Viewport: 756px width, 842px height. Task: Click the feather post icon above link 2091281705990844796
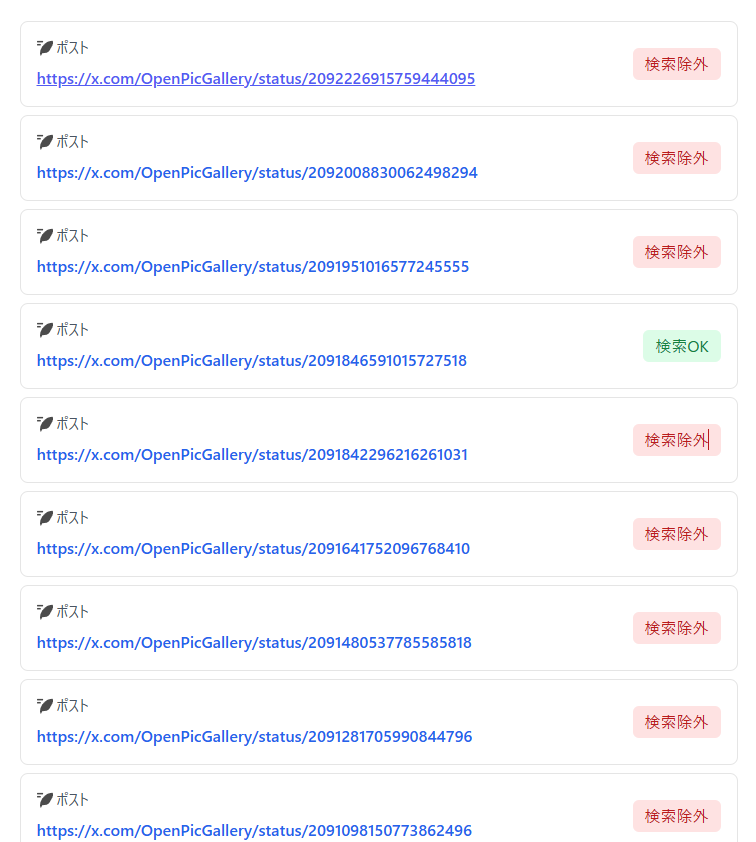(x=45, y=705)
